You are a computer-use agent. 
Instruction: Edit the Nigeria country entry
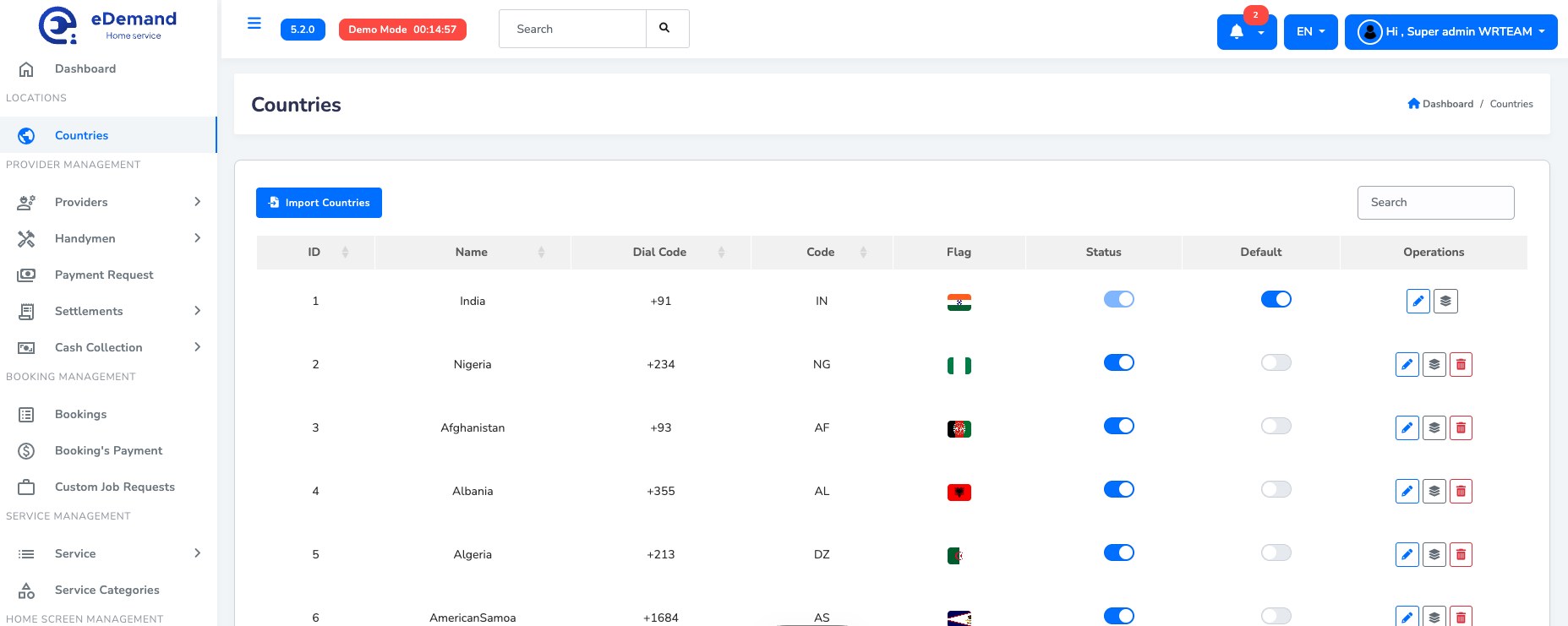click(x=1407, y=364)
